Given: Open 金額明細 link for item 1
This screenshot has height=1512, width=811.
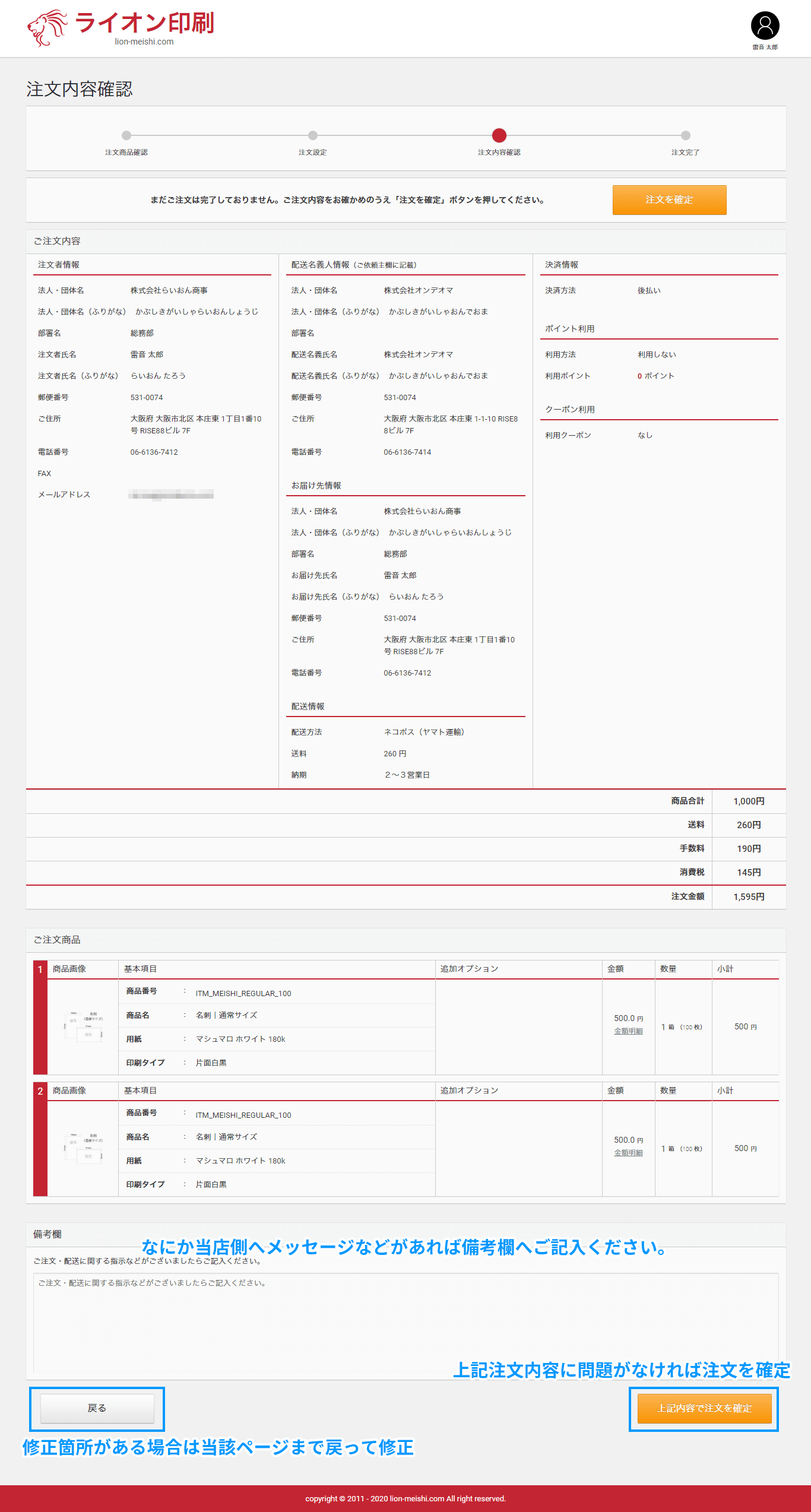Looking at the screenshot, I should pos(628,1031).
